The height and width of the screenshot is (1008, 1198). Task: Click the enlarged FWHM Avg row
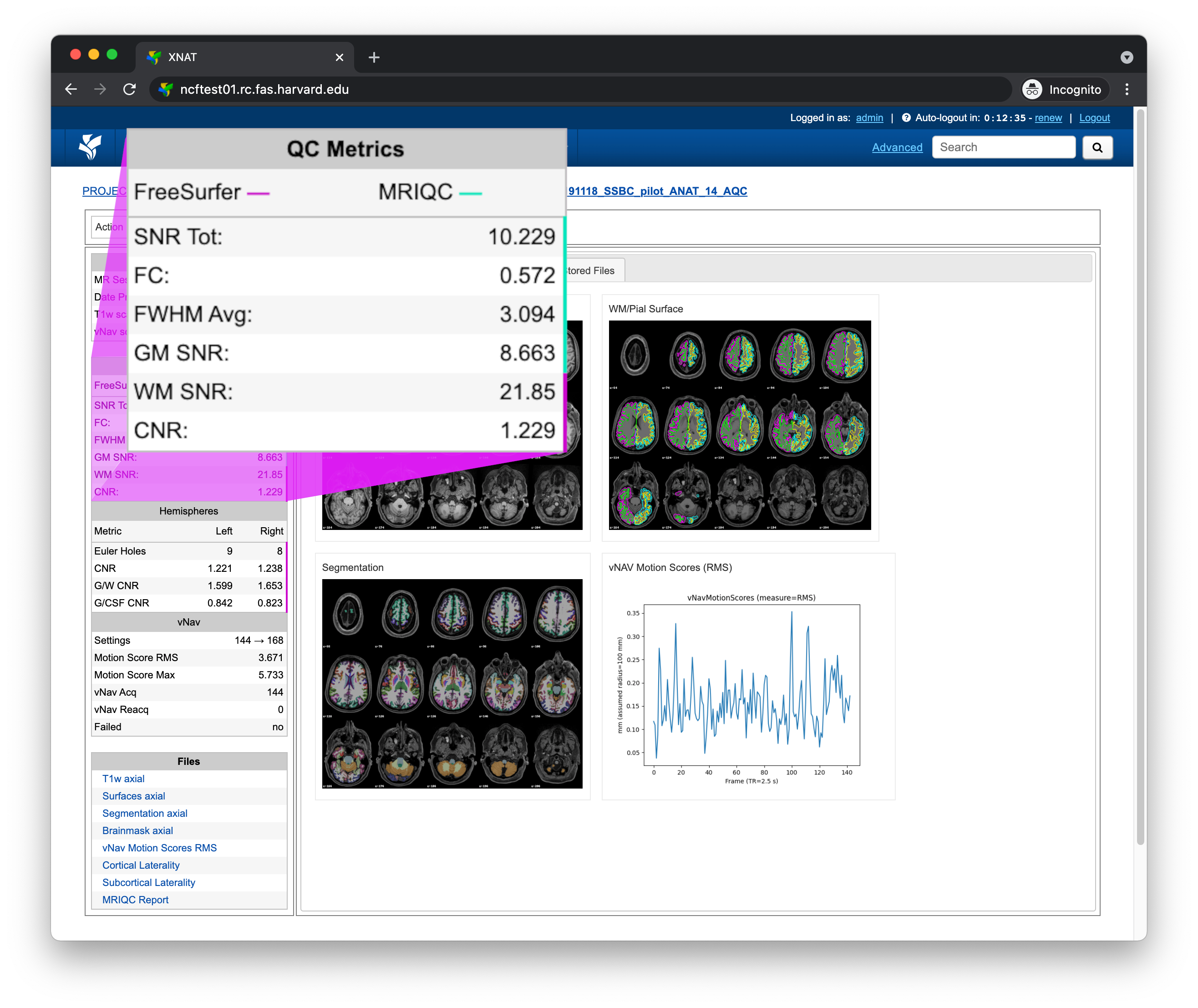pyautogui.click(x=345, y=314)
